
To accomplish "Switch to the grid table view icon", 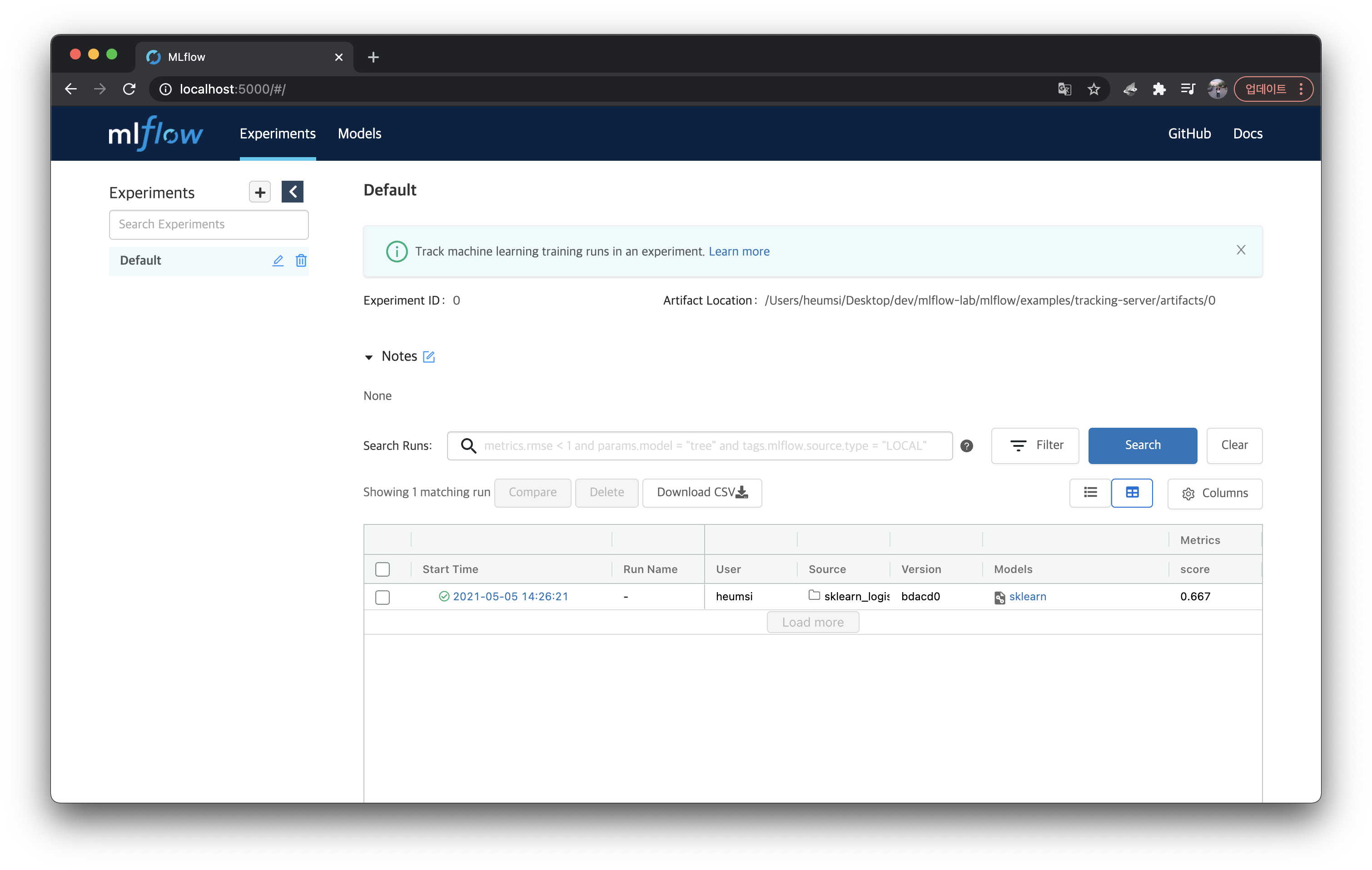I will [1132, 493].
